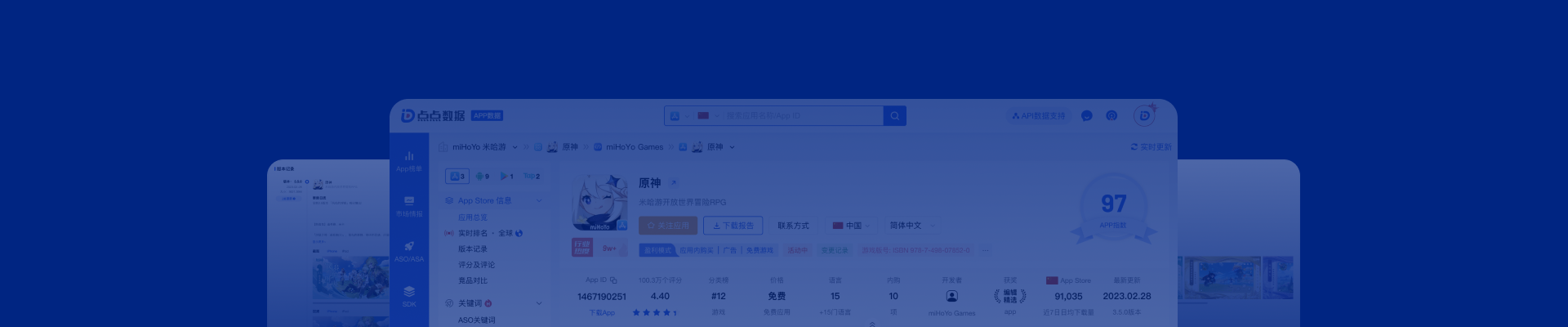Click the #12 category rank value
Screen dimensions: 1568x327
[718, 296]
